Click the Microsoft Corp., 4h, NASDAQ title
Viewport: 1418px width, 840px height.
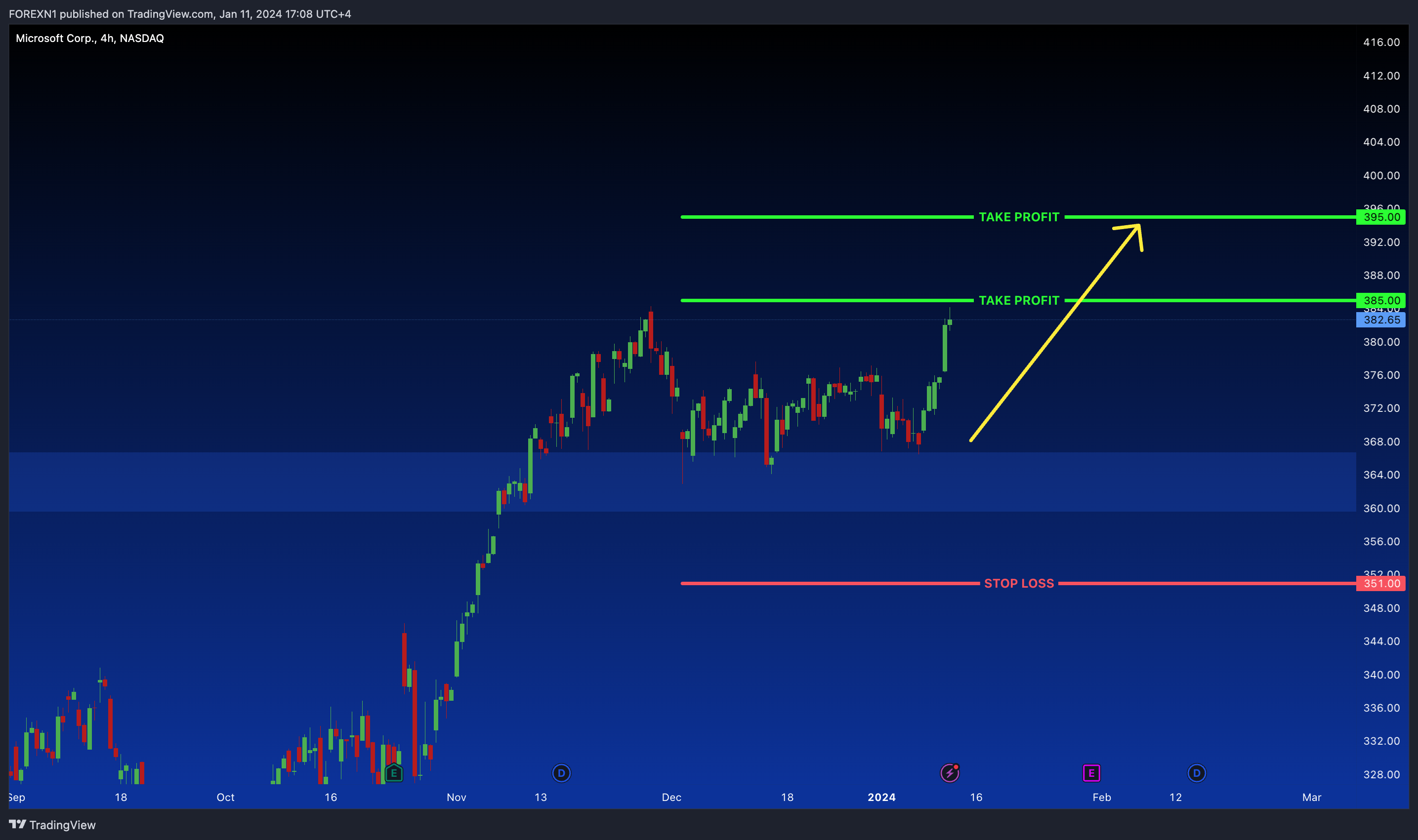click(89, 38)
